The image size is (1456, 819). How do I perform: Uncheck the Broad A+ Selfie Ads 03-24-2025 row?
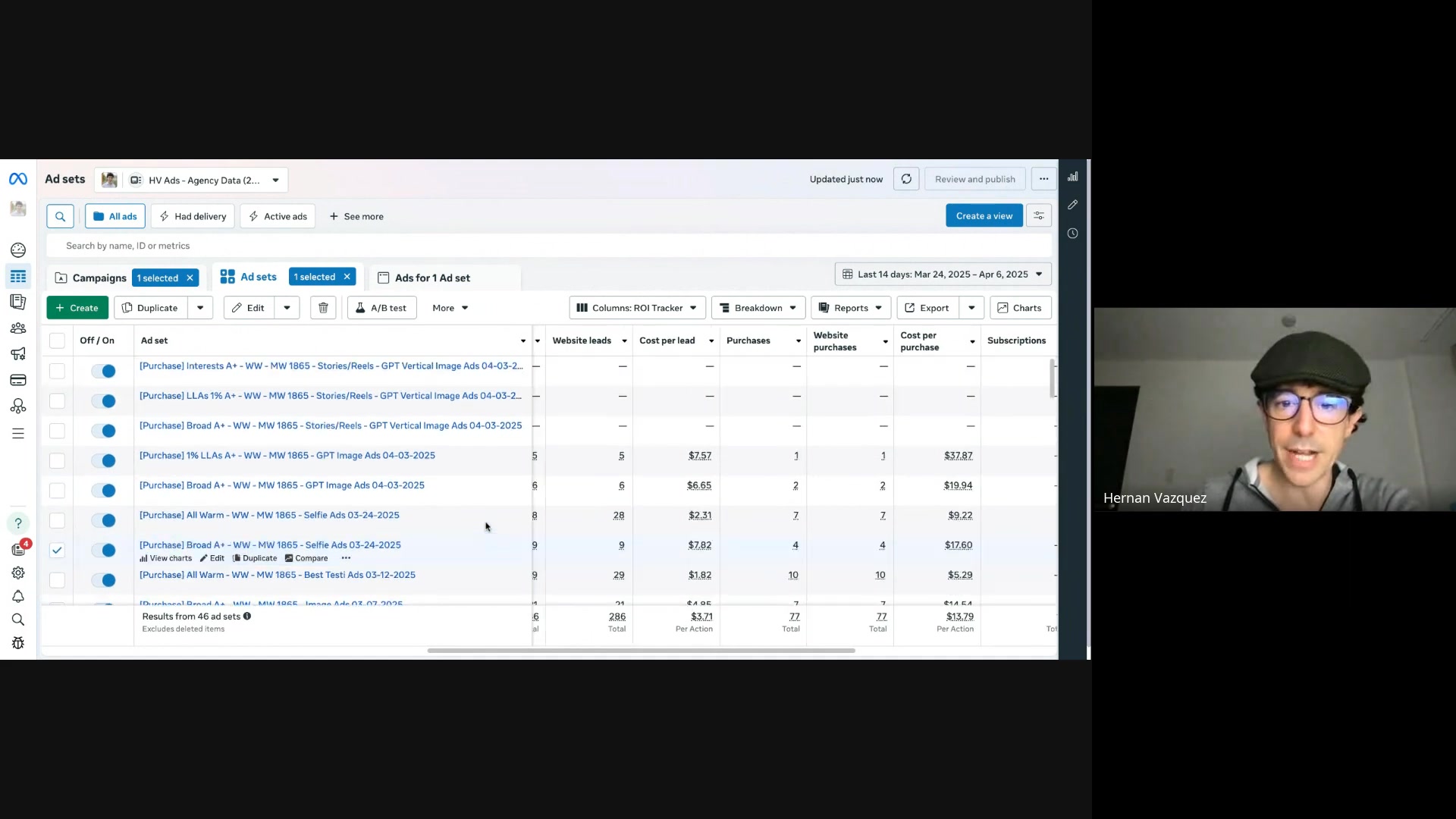pos(57,551)
